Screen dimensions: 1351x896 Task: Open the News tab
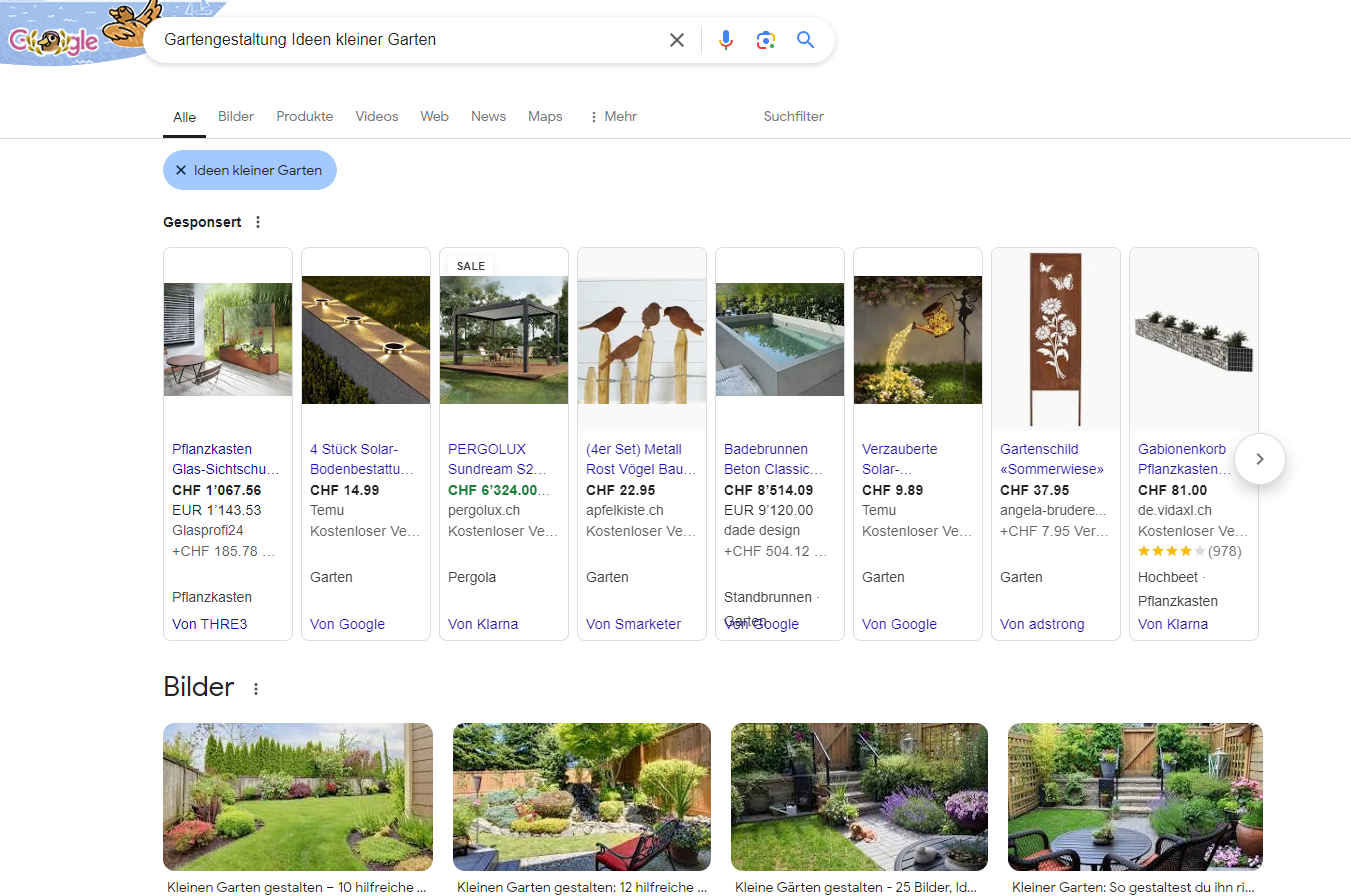[488, 117]
